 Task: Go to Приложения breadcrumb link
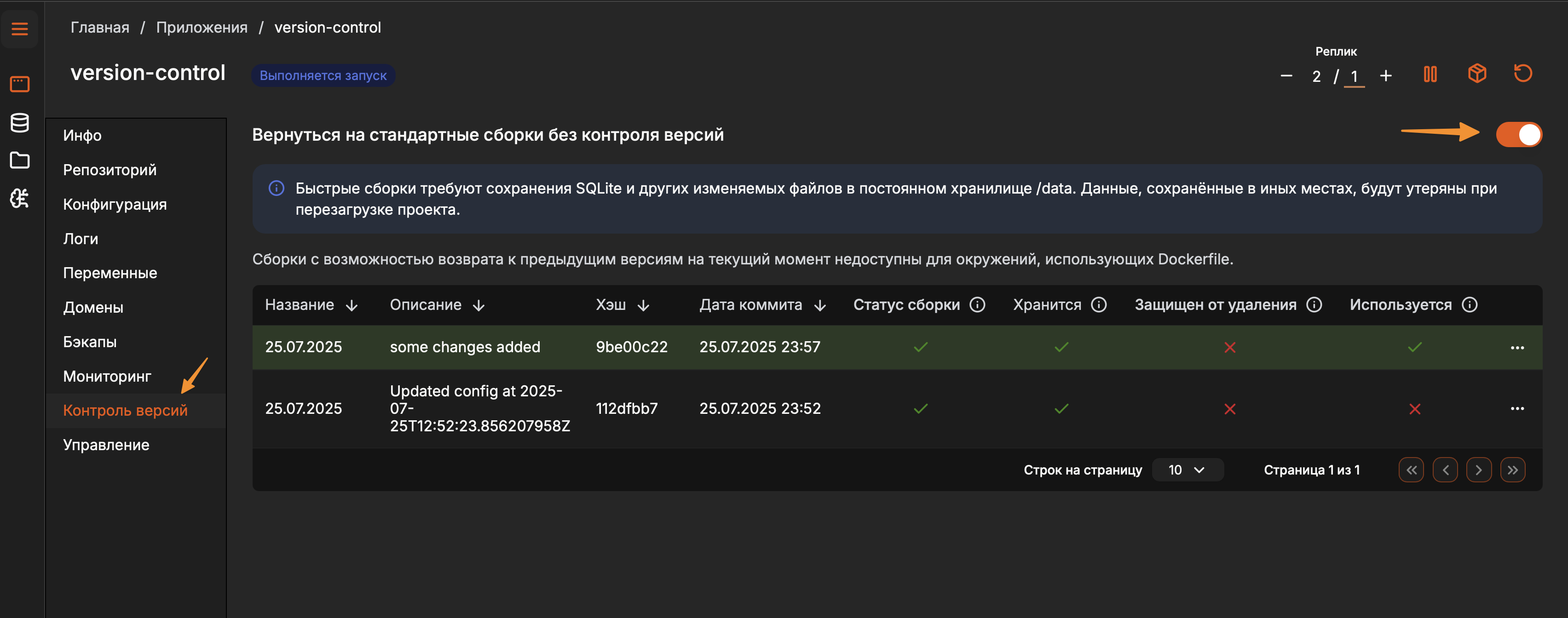point(202,28)
